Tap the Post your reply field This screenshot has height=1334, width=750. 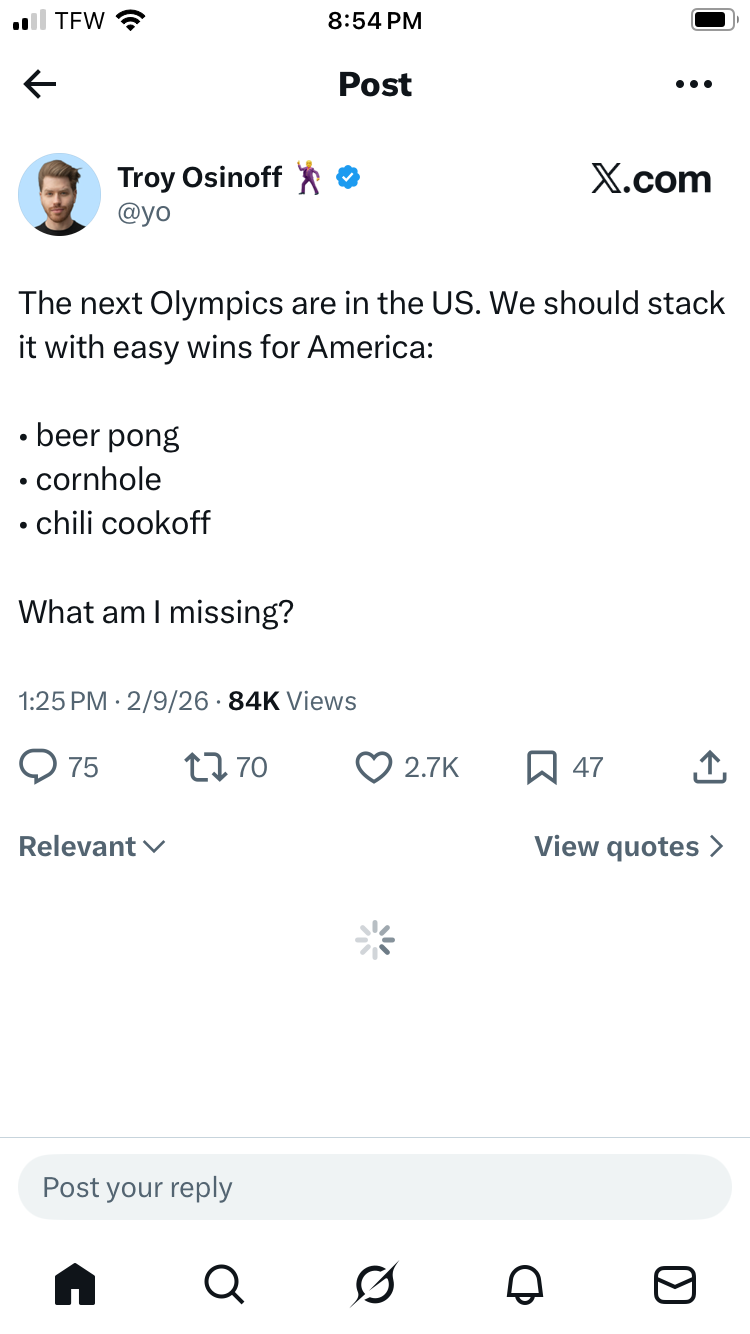[x=375, y=1187]
